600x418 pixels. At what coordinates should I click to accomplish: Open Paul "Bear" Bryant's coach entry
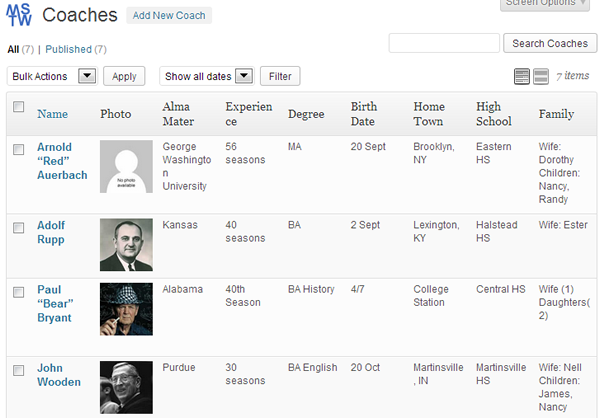click(x=54, y=304)
